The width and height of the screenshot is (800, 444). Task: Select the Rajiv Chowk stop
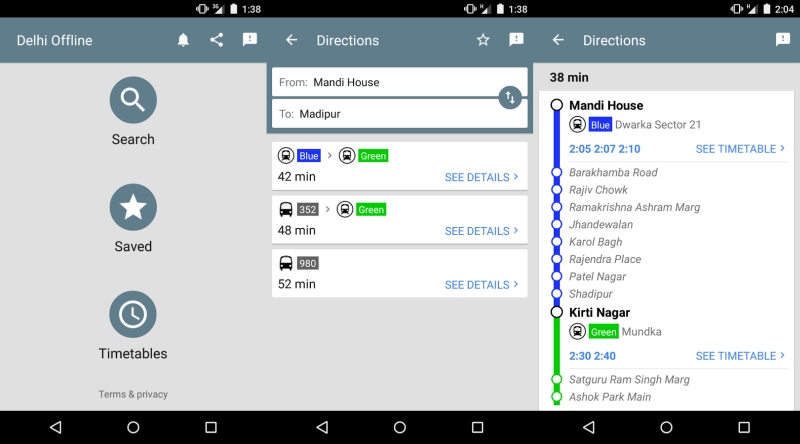[598, 190]
